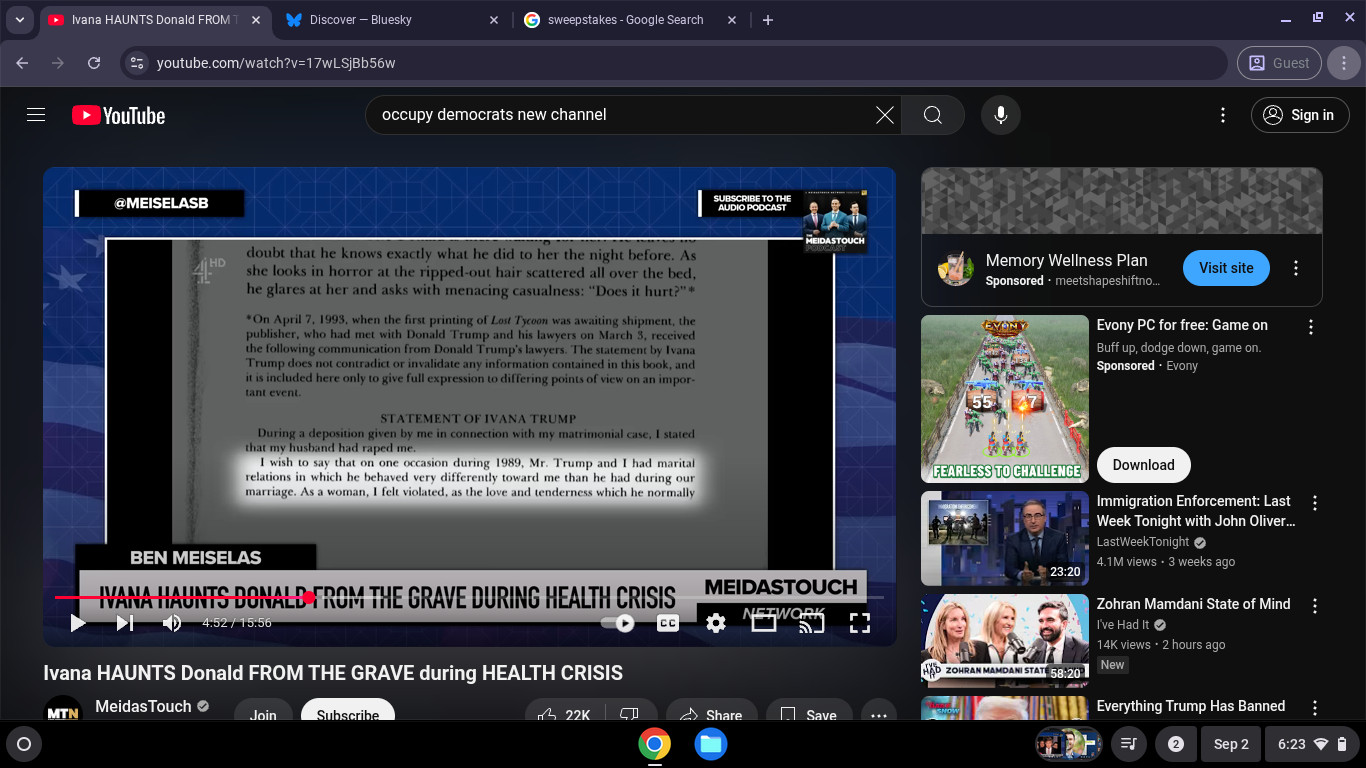Viewport: 1366px width, 768px height.
Task: Open YouTube settings three-dot menu near Sign in
Action: click(x=1222, y=115)
